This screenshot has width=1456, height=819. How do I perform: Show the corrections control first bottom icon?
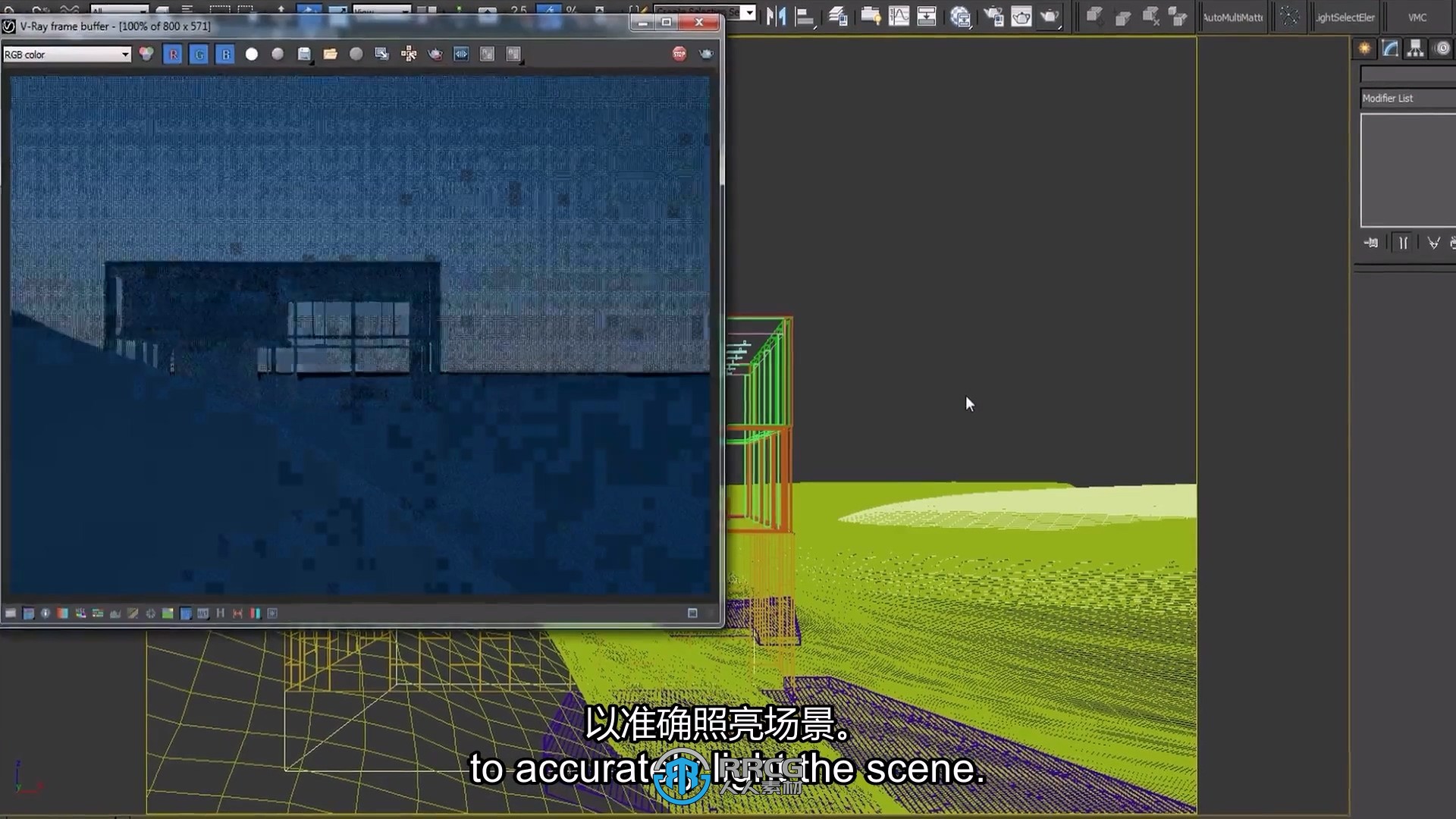11,613
